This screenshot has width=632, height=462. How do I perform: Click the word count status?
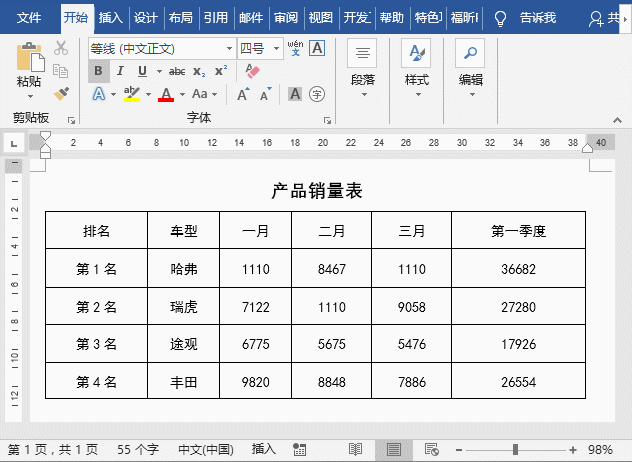coord(138,450)
